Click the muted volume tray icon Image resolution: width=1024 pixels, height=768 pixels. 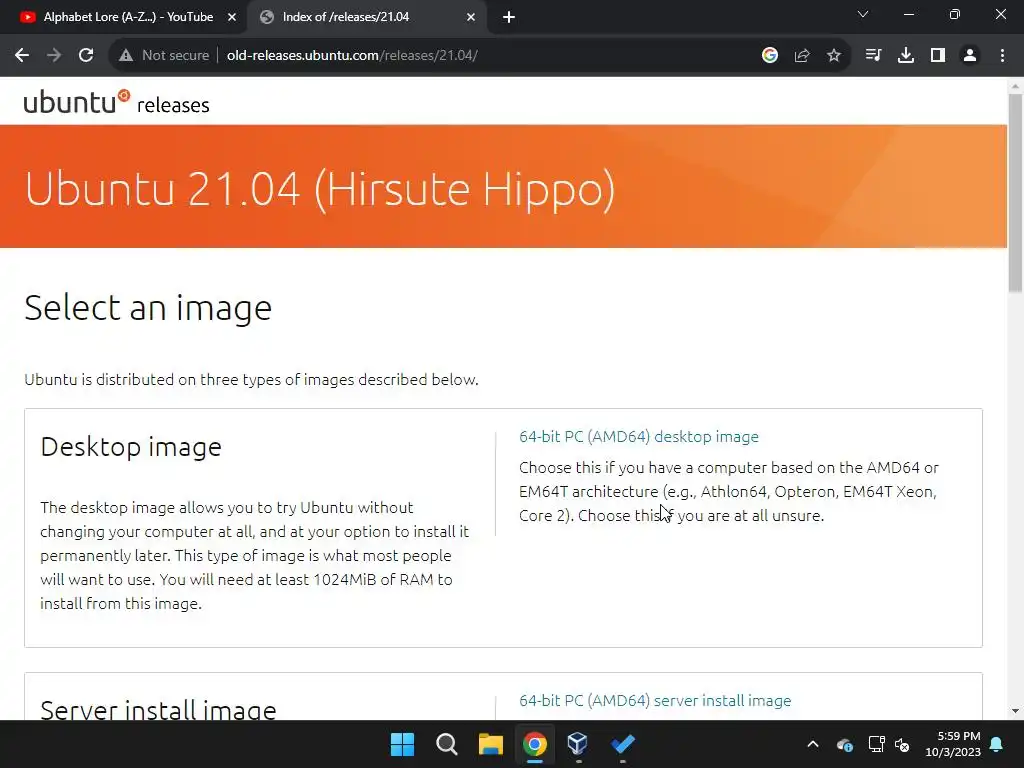pyautogui.click(x=903, y=744)
